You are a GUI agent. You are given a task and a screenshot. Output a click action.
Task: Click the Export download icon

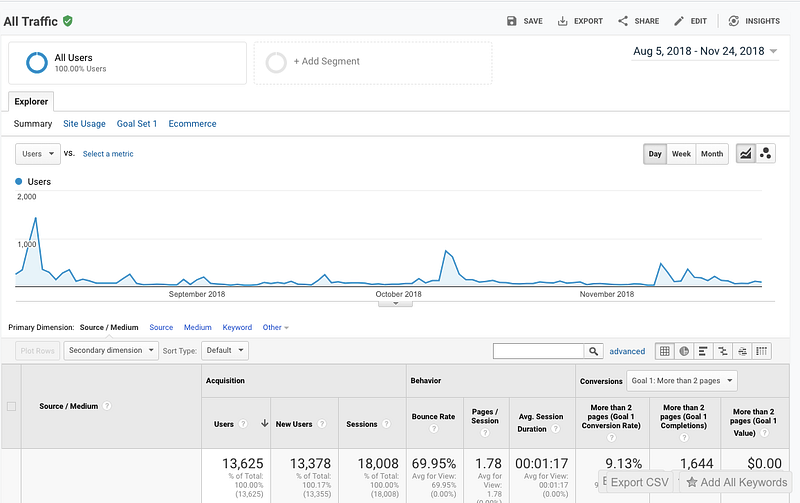562,21
